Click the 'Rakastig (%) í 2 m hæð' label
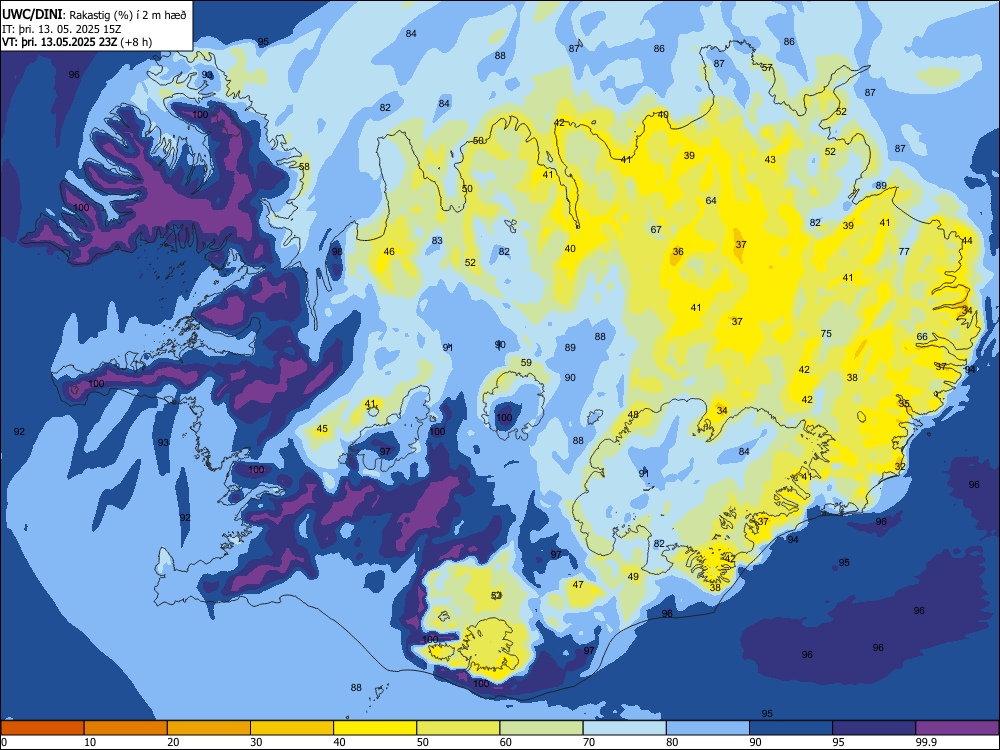The image size is (1000, 750). [128, 15]
